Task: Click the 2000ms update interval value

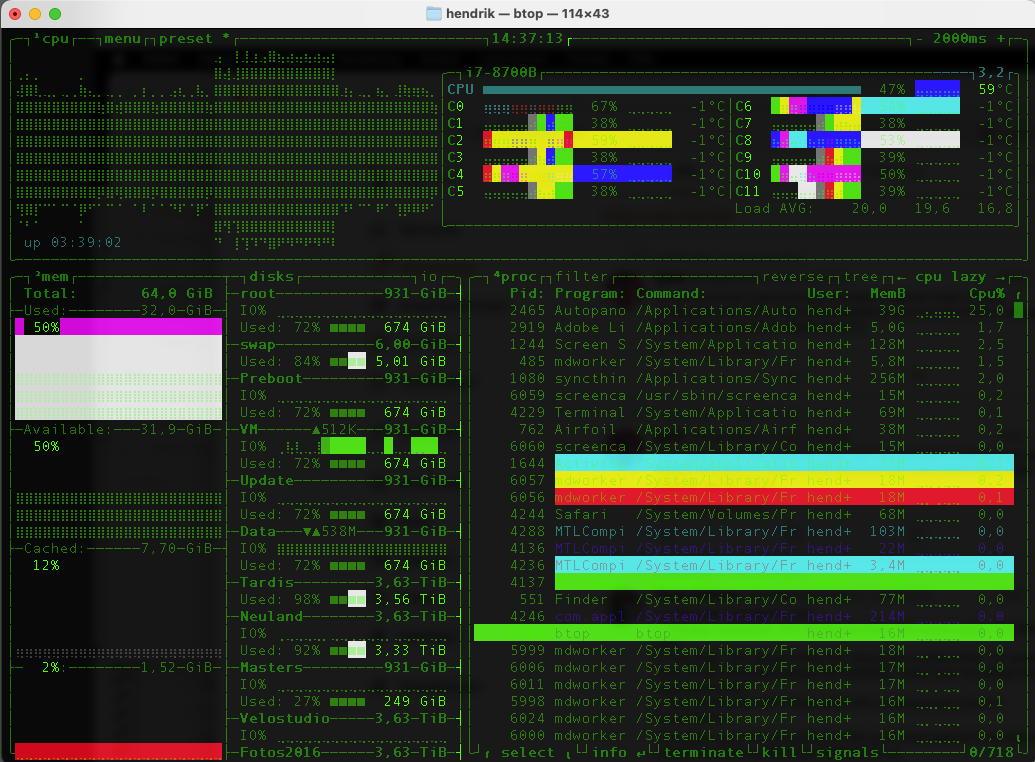Action: pyautogui.click(x=959, y=39)
